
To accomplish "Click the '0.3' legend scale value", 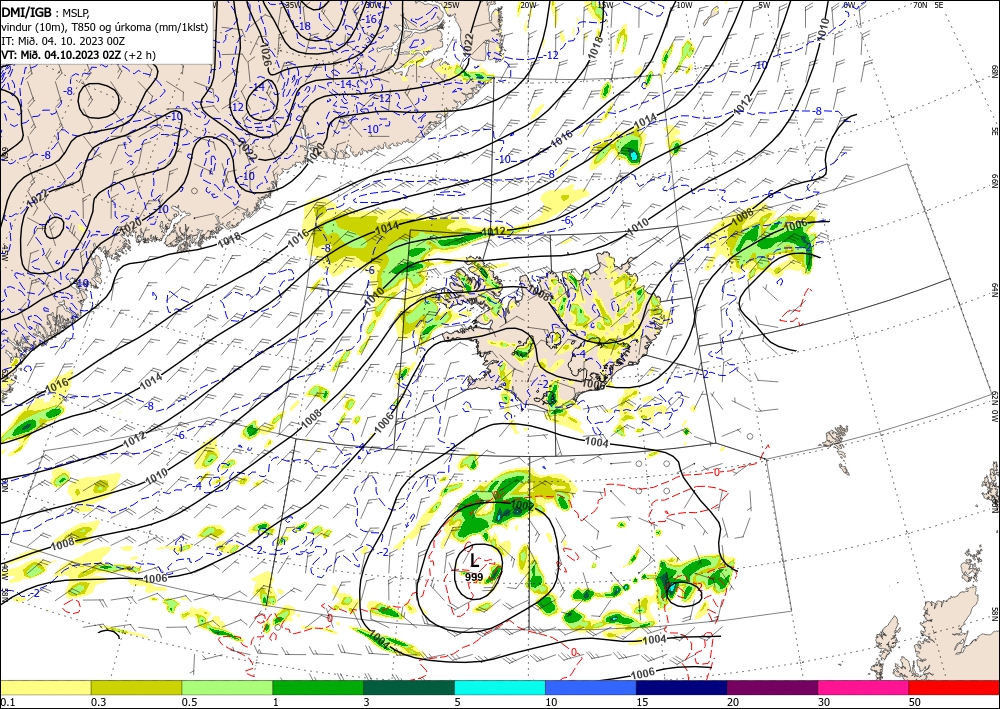I will click(x=98, y=702).
